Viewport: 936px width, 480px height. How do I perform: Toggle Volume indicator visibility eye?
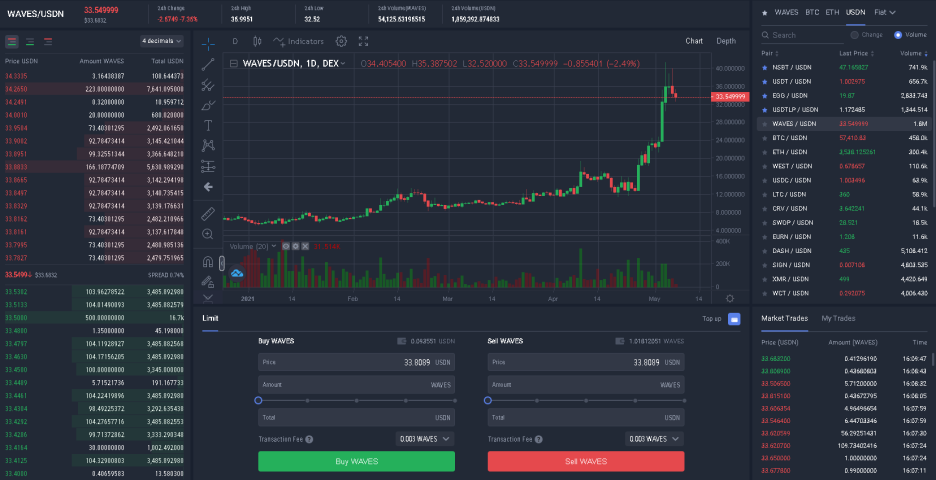(x=286, y=246)
